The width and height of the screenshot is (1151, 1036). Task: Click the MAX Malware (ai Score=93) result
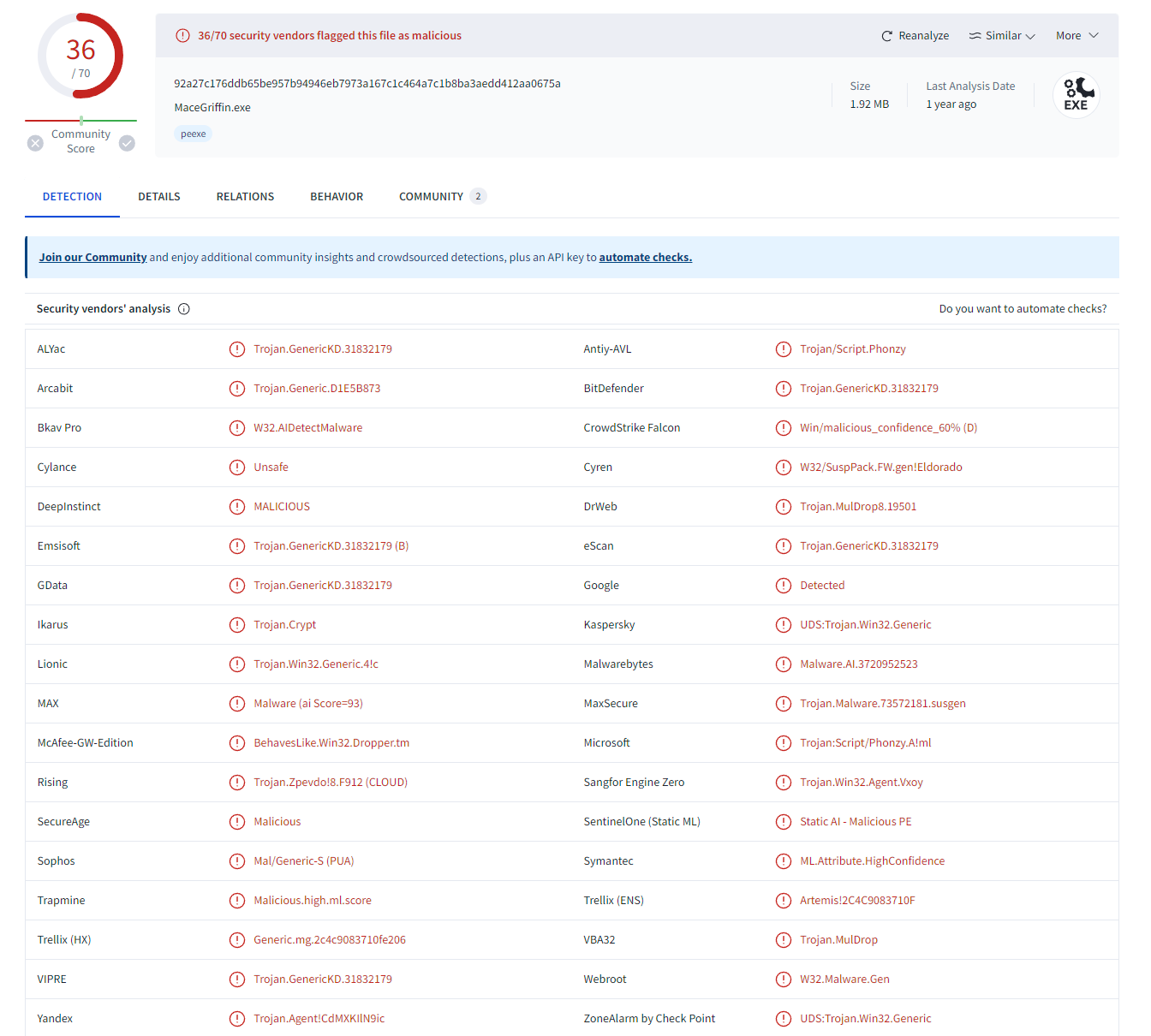[308, 704]
